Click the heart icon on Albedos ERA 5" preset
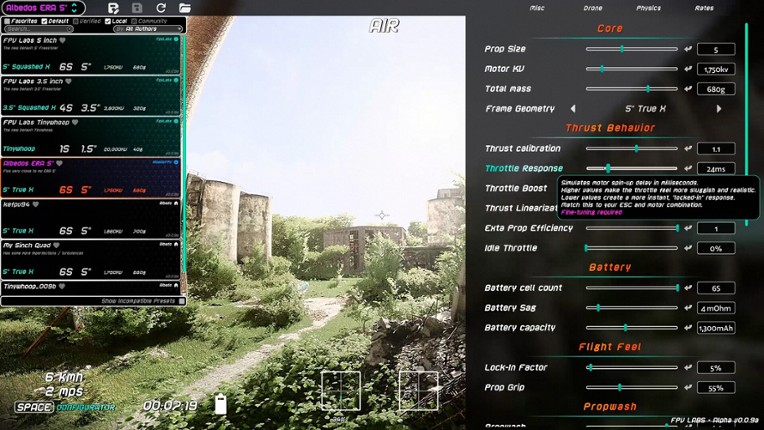The image size is (764, 430). (x=61, y=163)
